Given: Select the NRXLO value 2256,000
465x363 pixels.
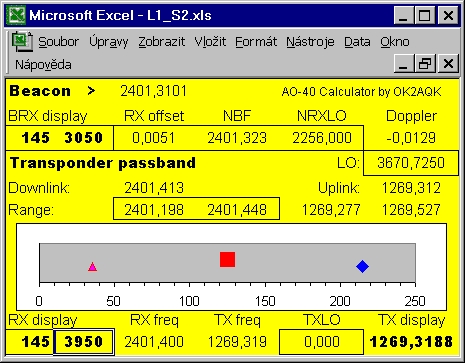Looking at the screenshot, I should [322, 138].
